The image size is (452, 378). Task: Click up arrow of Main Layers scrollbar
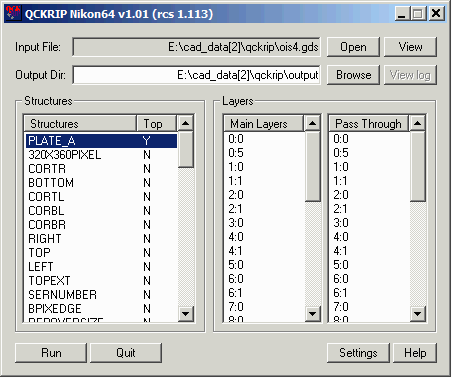tap(312, 123)
